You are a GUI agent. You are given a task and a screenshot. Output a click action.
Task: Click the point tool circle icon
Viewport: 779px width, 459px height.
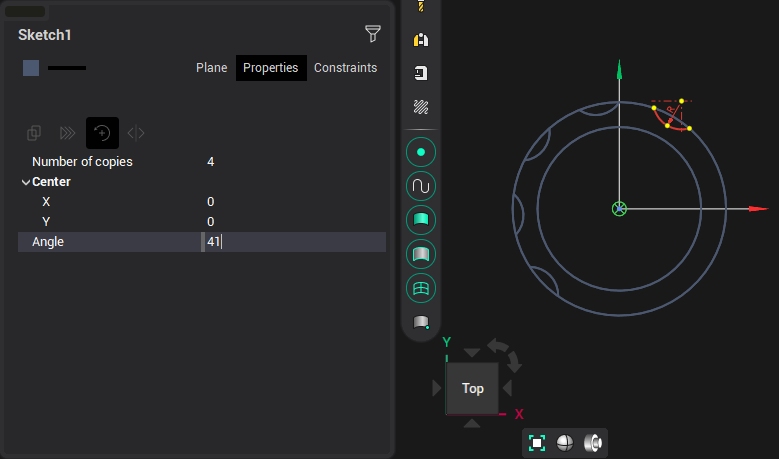pos(421,152)
